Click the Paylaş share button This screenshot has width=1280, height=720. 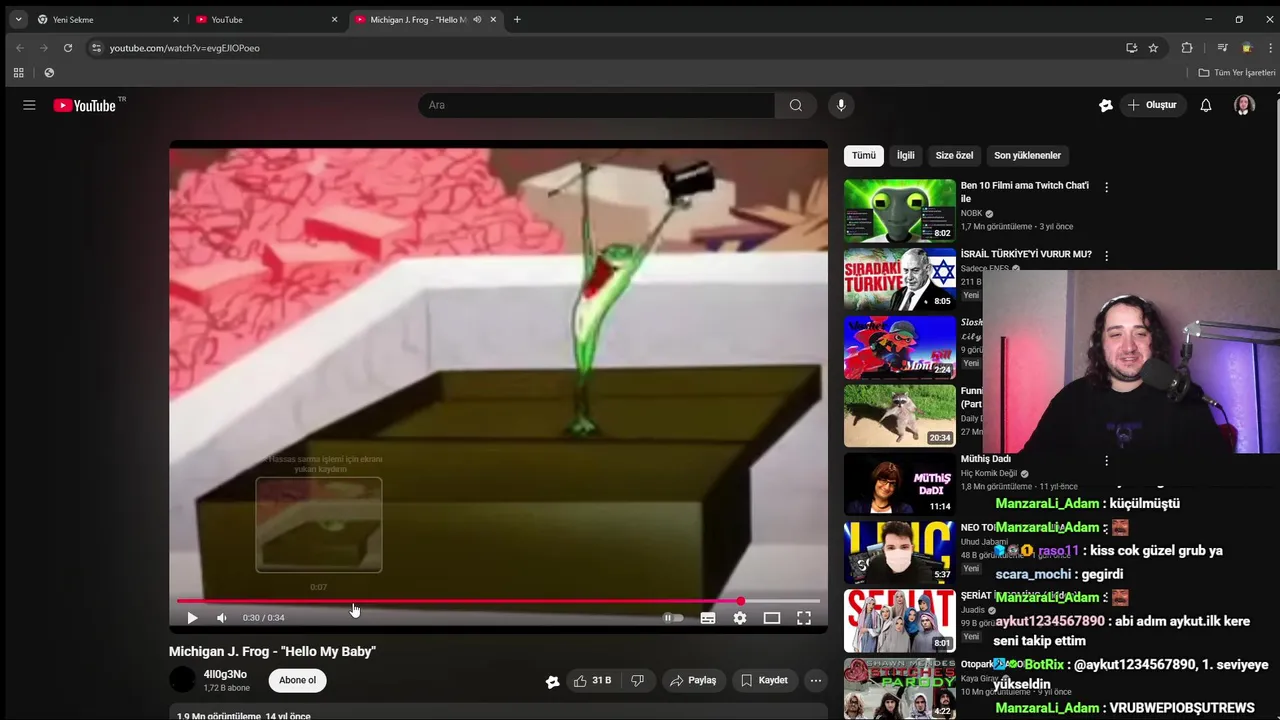click(x=693, y=680)
